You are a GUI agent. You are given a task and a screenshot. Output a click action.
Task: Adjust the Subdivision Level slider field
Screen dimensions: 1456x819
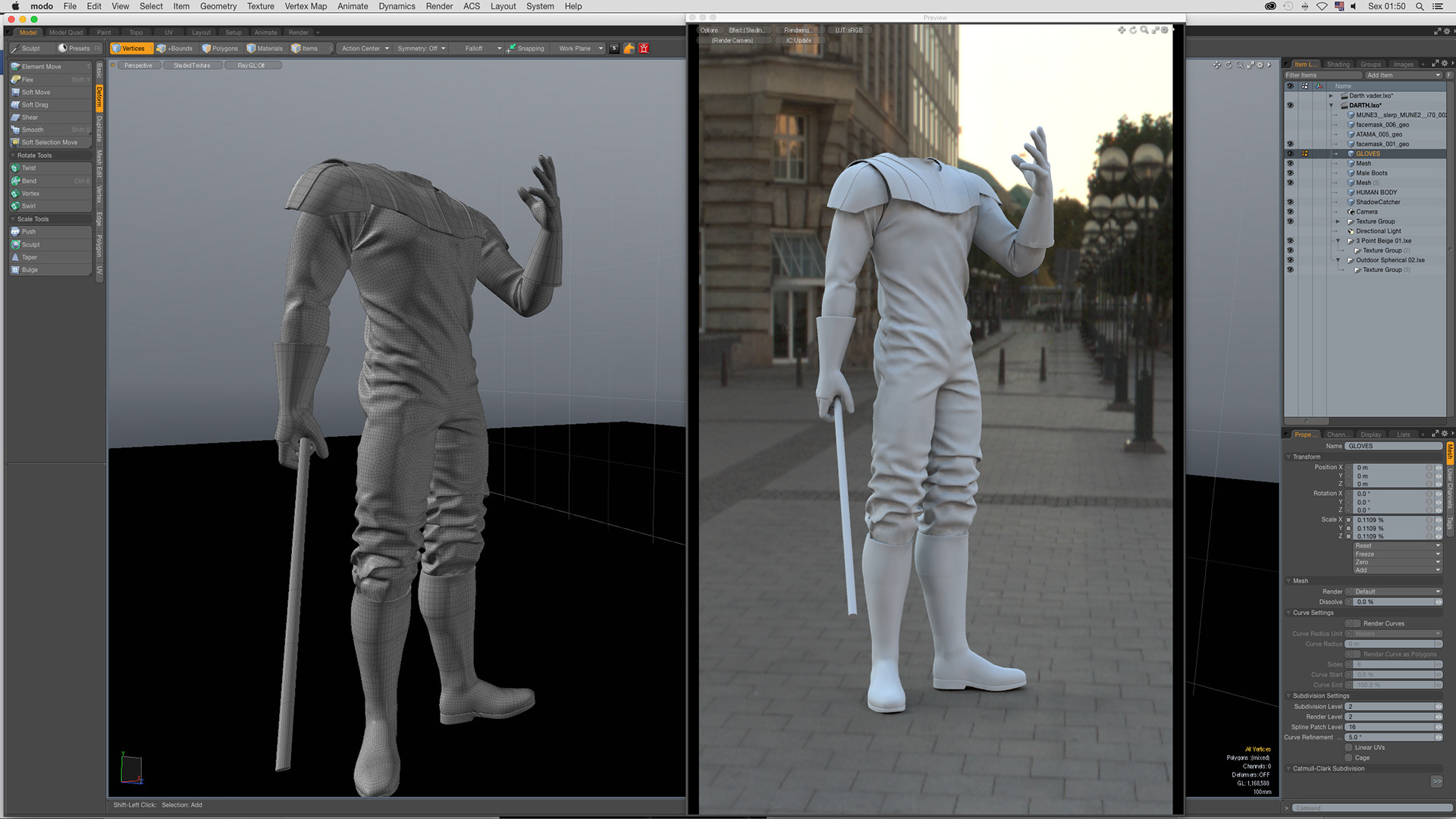tap(1394, 707)
